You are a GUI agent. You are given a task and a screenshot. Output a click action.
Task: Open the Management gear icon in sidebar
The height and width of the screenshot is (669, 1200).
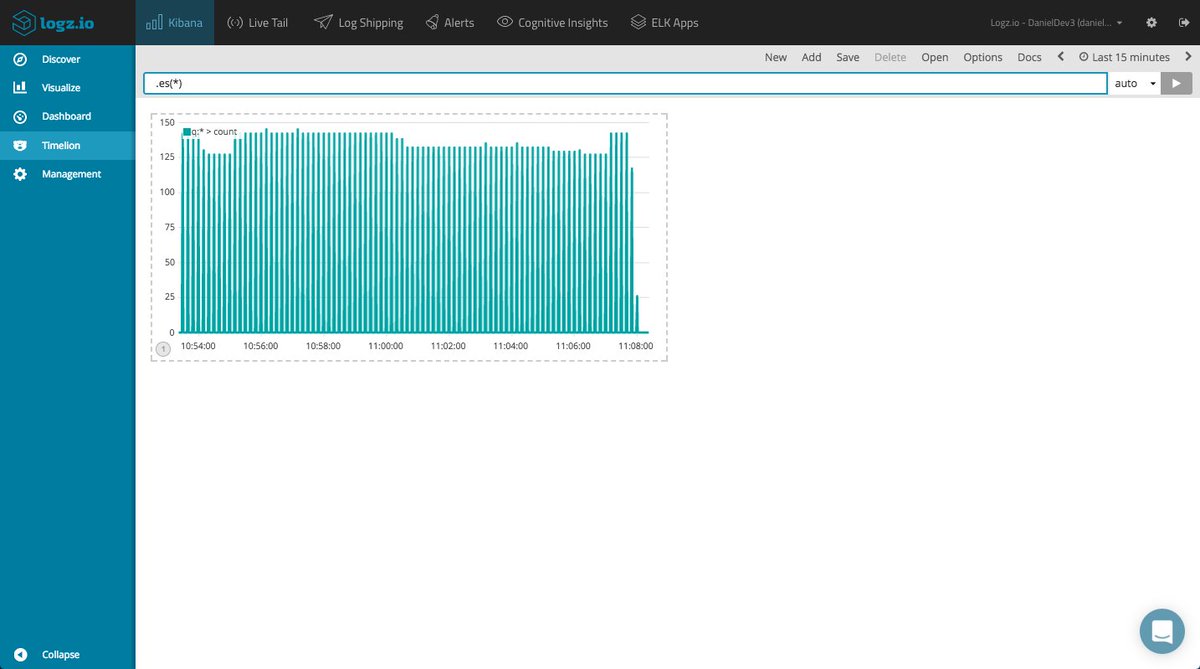[x=20, y=174]
